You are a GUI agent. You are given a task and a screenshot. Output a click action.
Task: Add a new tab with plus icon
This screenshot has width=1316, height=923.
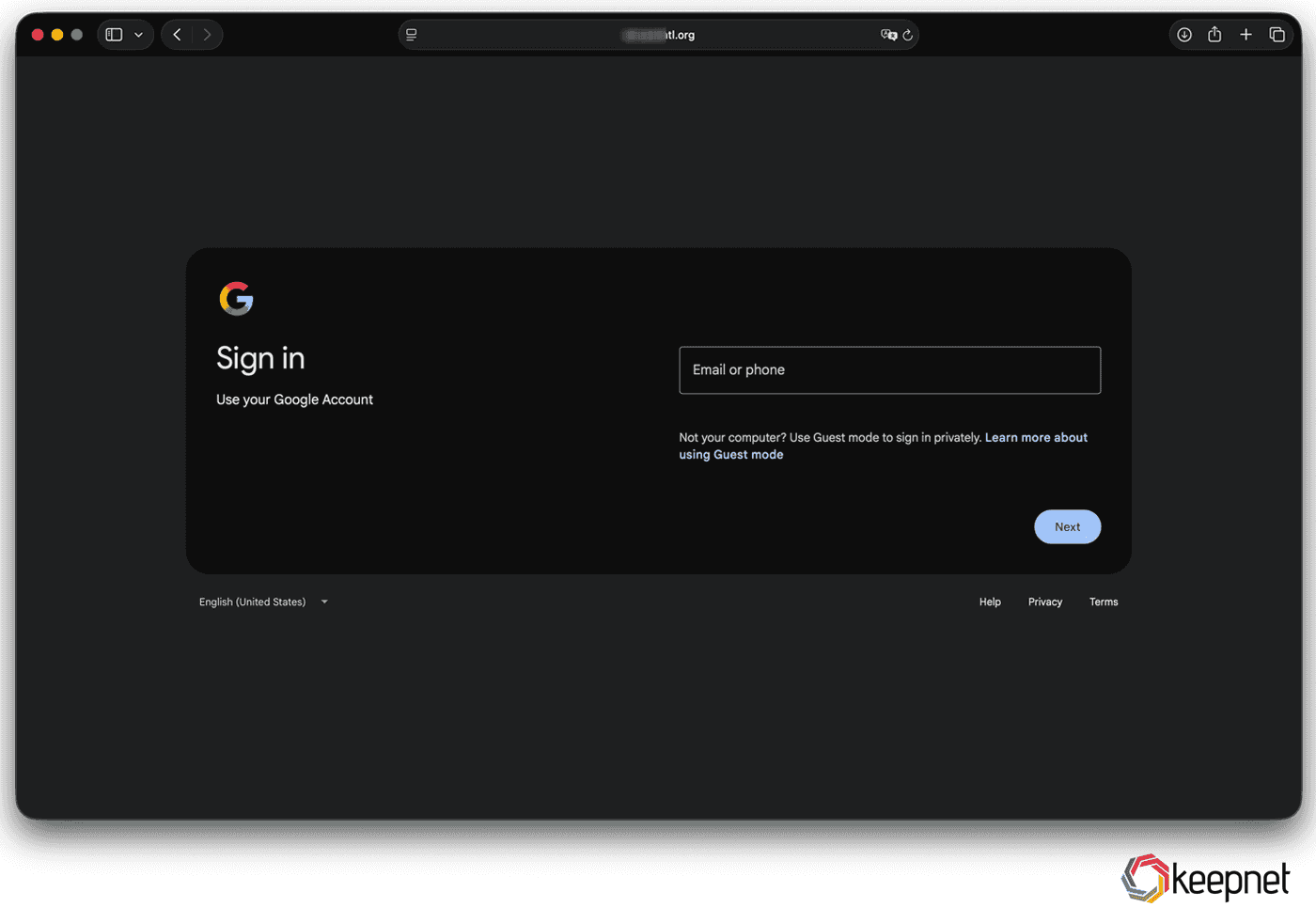pos(1245,35)
